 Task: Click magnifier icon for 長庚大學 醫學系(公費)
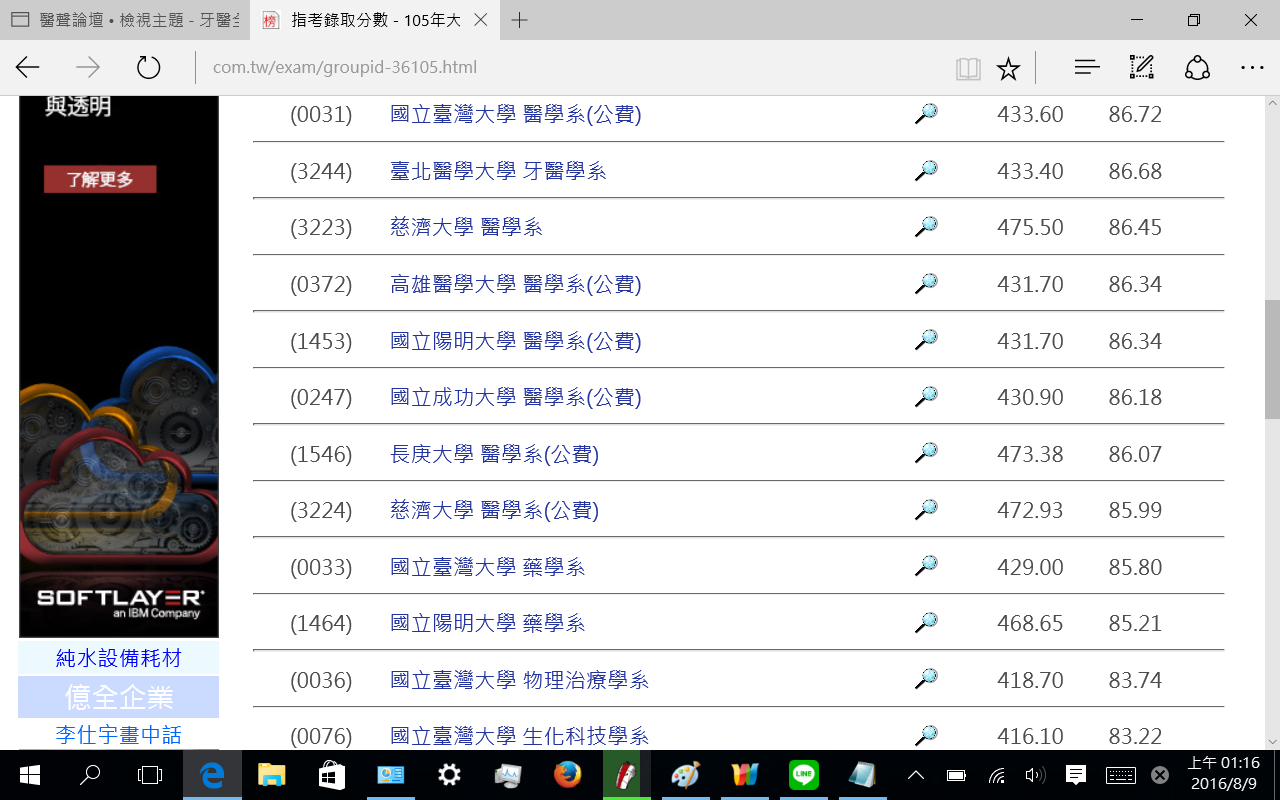[926, 453]
